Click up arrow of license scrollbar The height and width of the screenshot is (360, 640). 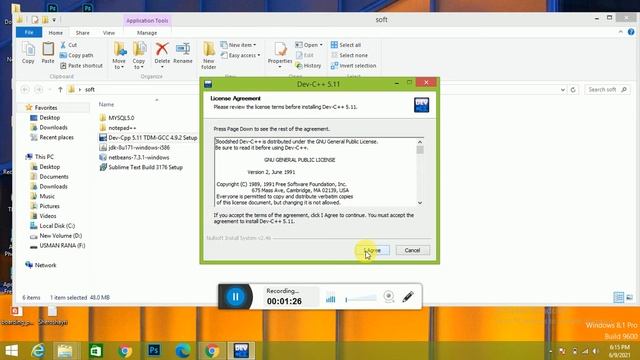coord(420,142)
